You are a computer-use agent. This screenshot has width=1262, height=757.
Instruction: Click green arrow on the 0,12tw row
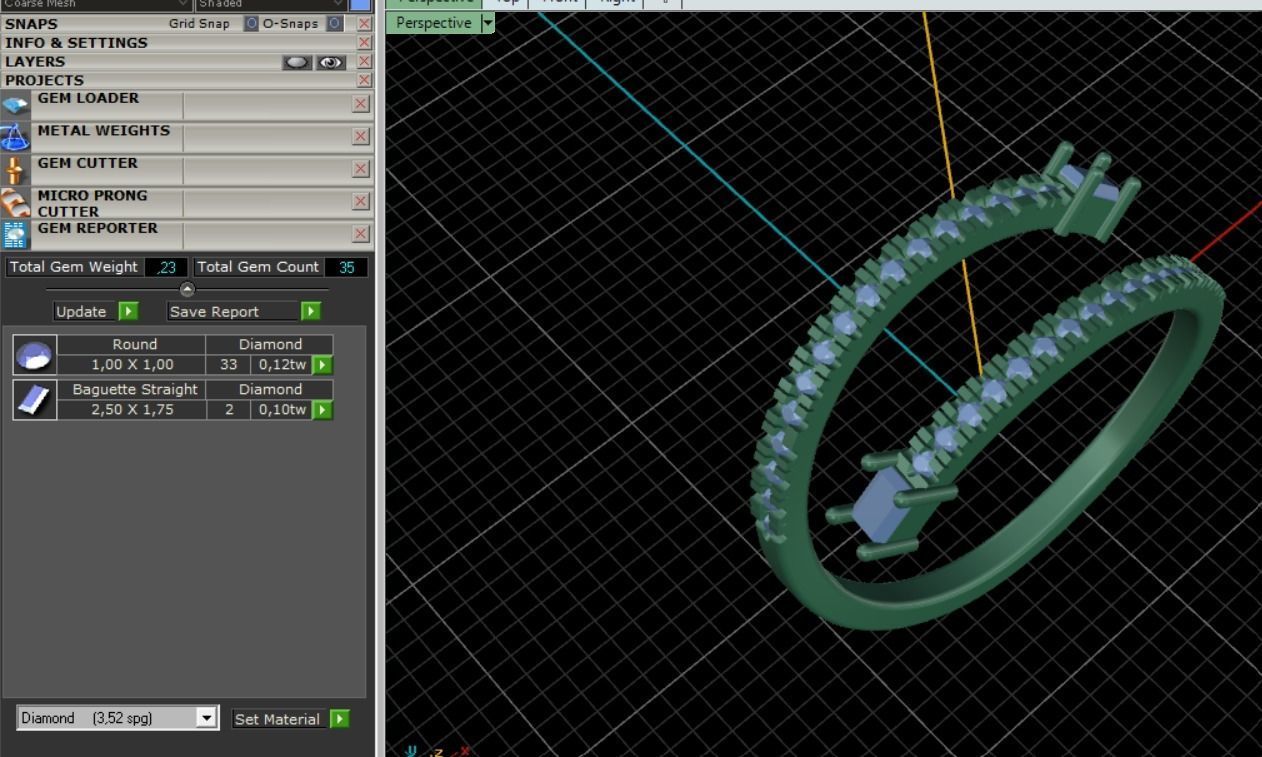tap(322, 365)
